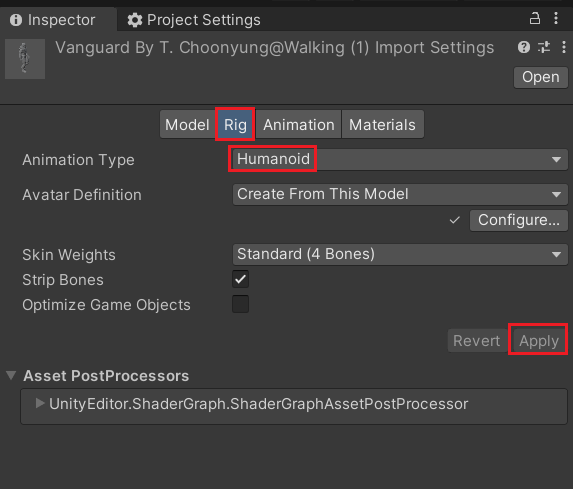Click the Skin Weights label
This screenshot has width=573, height=489.
tap(69, 255)
